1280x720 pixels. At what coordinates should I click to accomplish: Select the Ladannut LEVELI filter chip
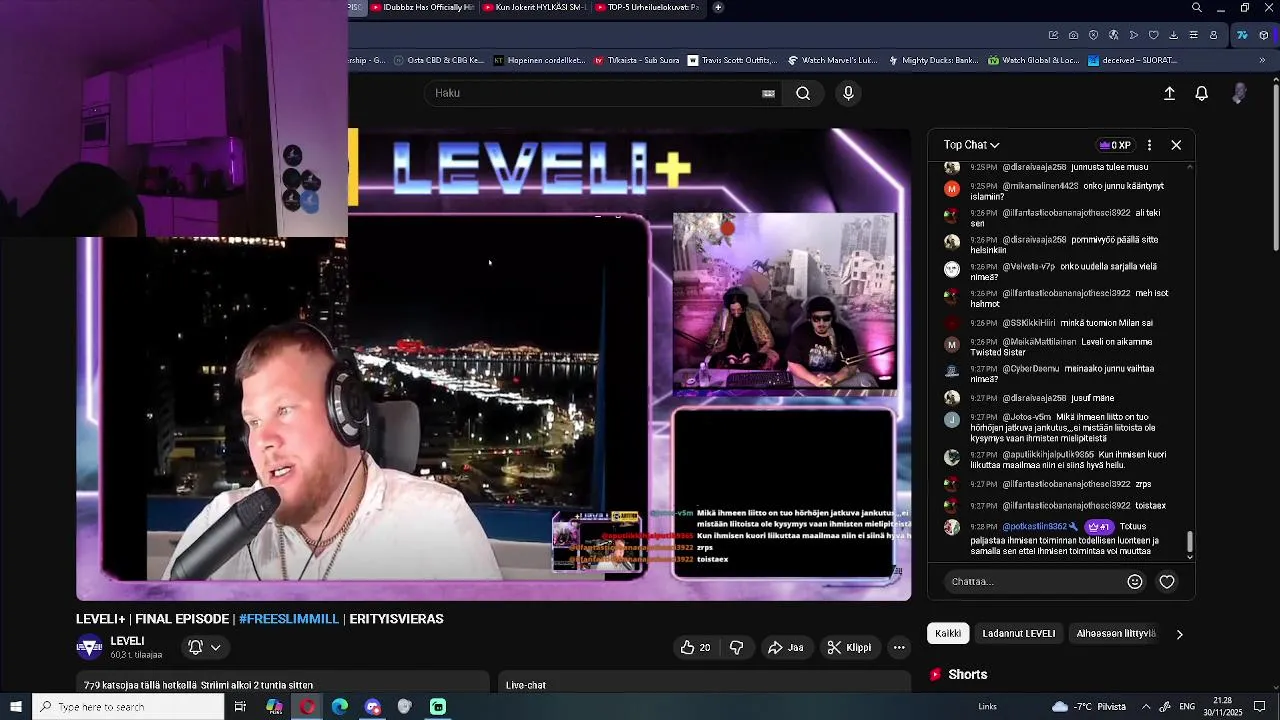point(1018,633)
